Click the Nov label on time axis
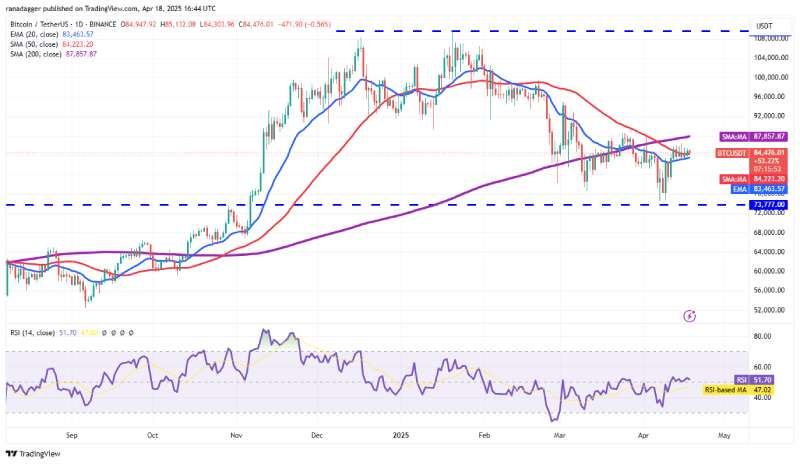The width and height of the screenshot is (800, 464). pyautogui.click(x=236, y=435)
